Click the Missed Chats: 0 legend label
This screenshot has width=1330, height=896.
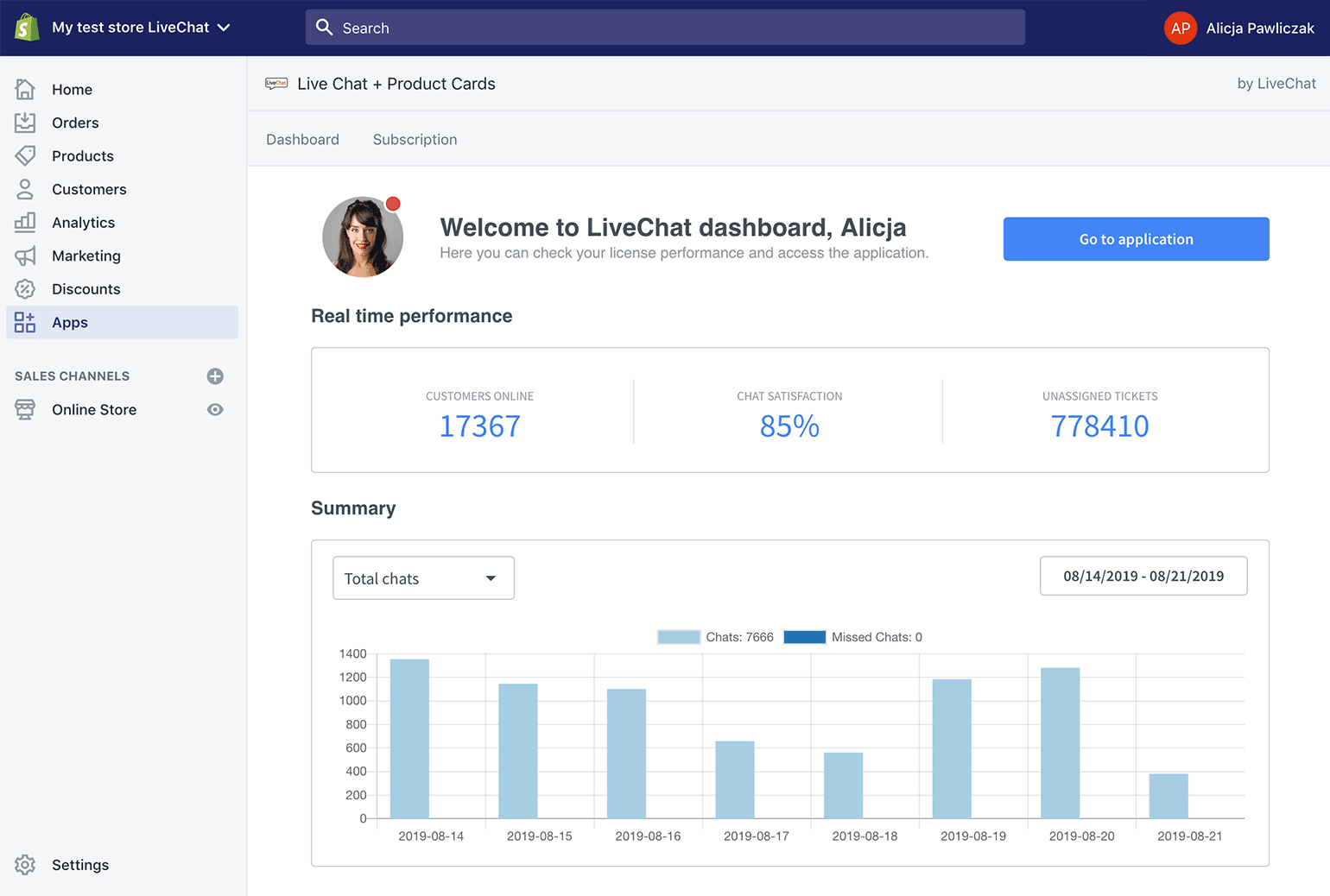pyautogui.click(x=877, y=637)
